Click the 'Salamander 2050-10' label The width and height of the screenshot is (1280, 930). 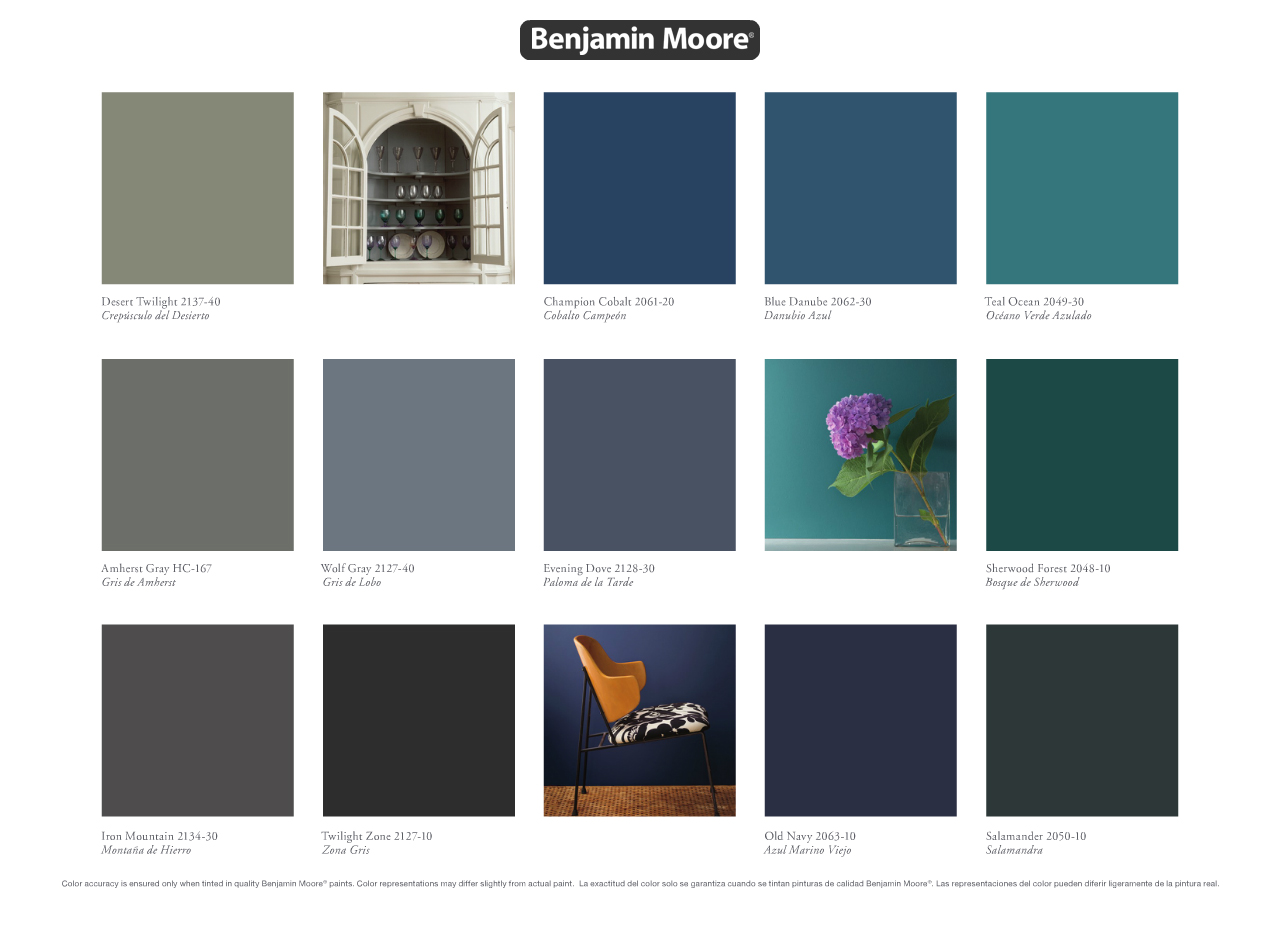[x=1036, y=836]
